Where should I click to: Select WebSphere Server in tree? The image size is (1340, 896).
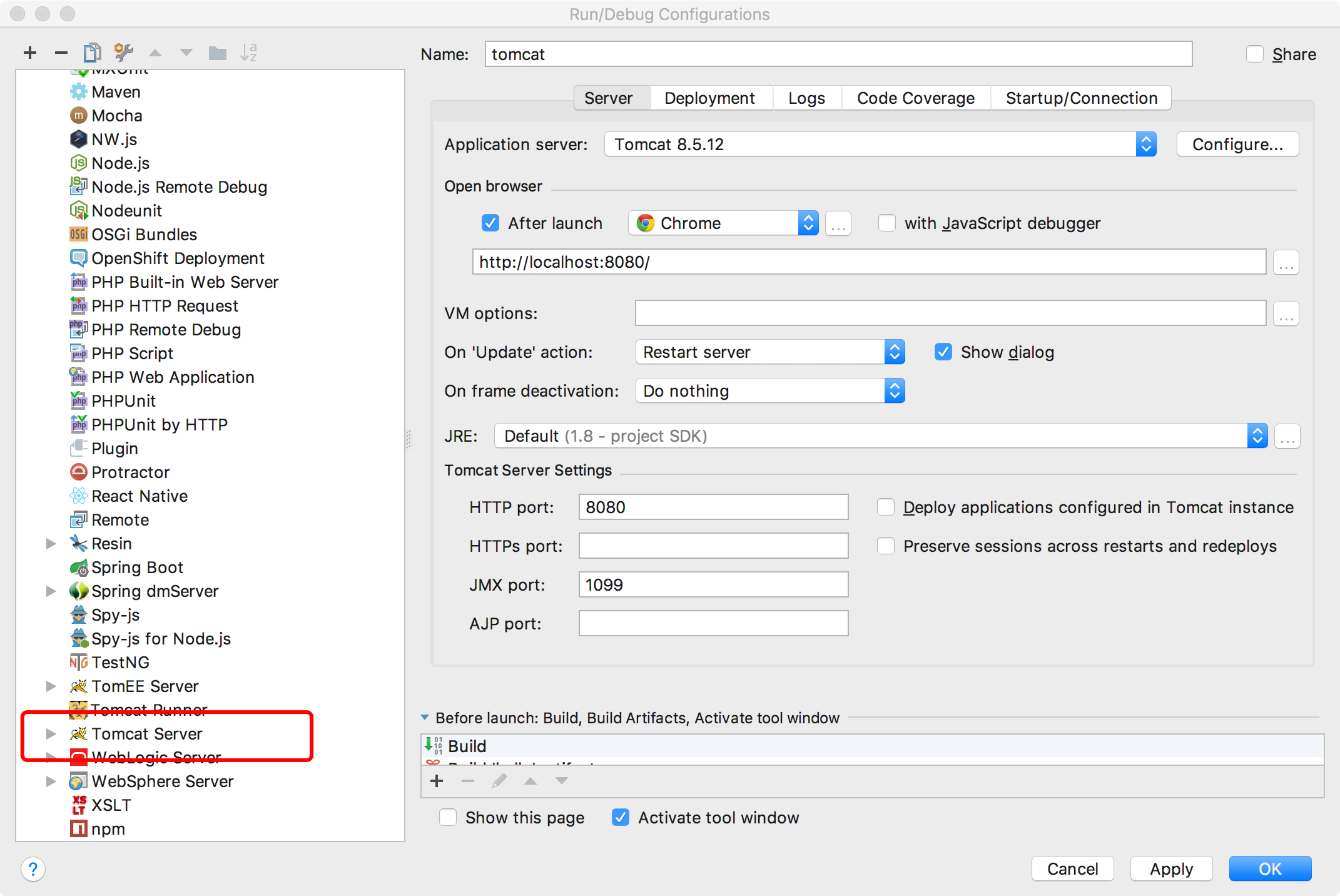pyautogui.click(x=162, y=781)
